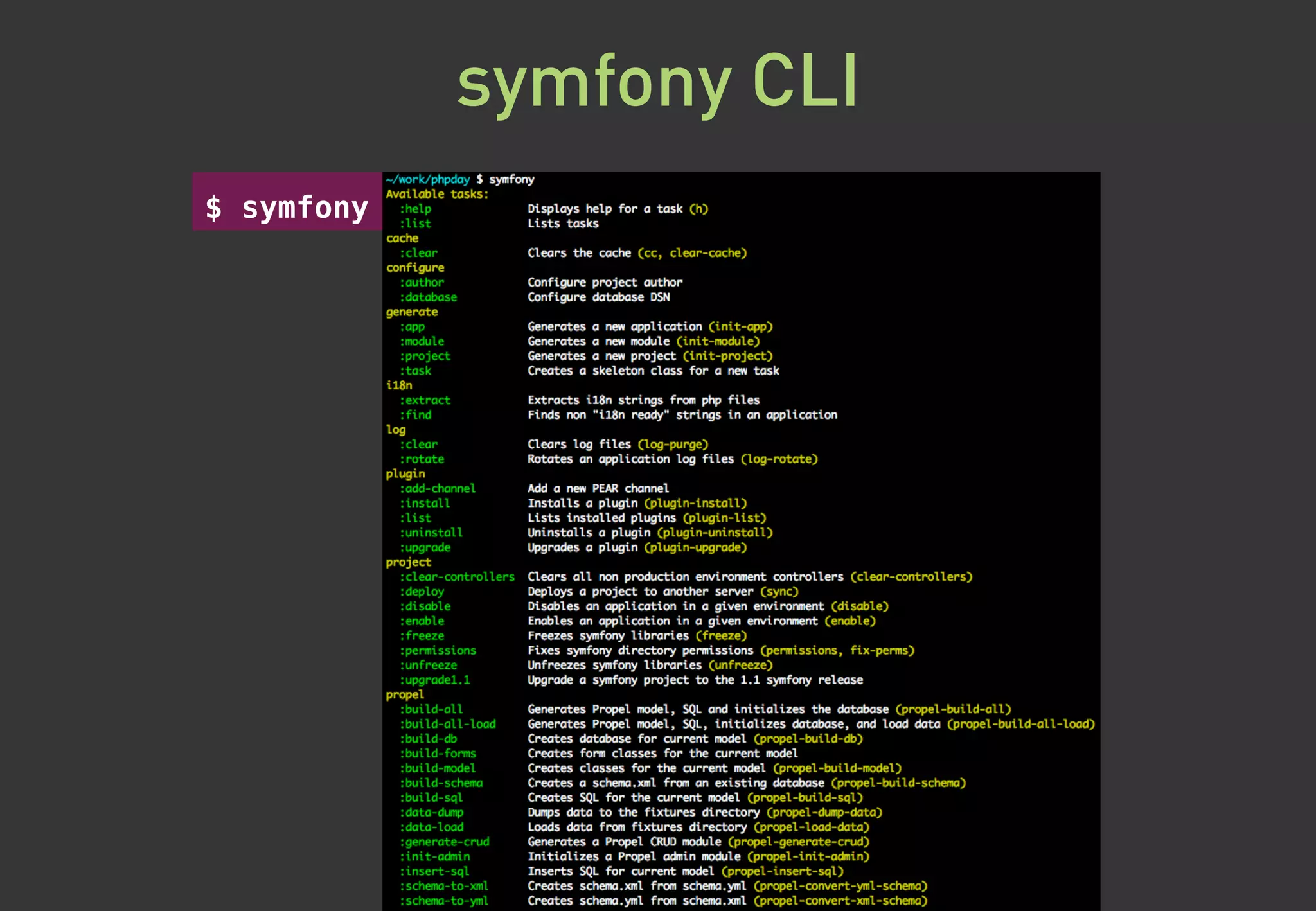Select the ':add-channel' task name
Image resolution: width=1316 pixels, height=911 pixels.
[438, 489]
